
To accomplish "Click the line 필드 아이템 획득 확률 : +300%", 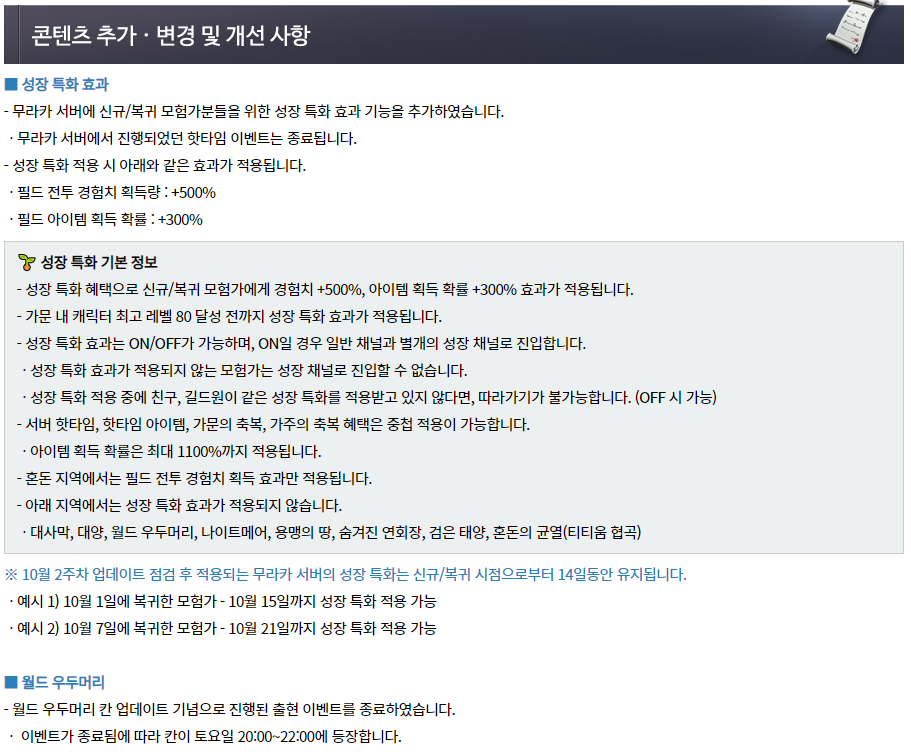I will click(x=106, y=220).
